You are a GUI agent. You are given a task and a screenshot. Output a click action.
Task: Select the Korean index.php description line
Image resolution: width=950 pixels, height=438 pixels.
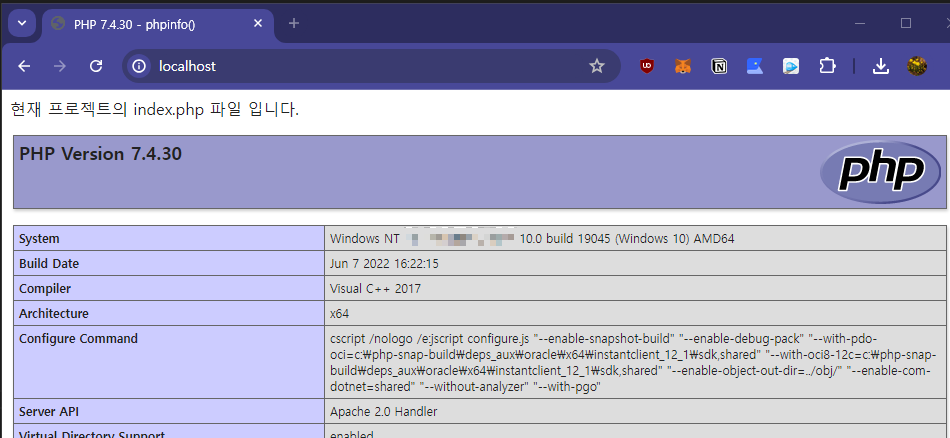(155, 110)
